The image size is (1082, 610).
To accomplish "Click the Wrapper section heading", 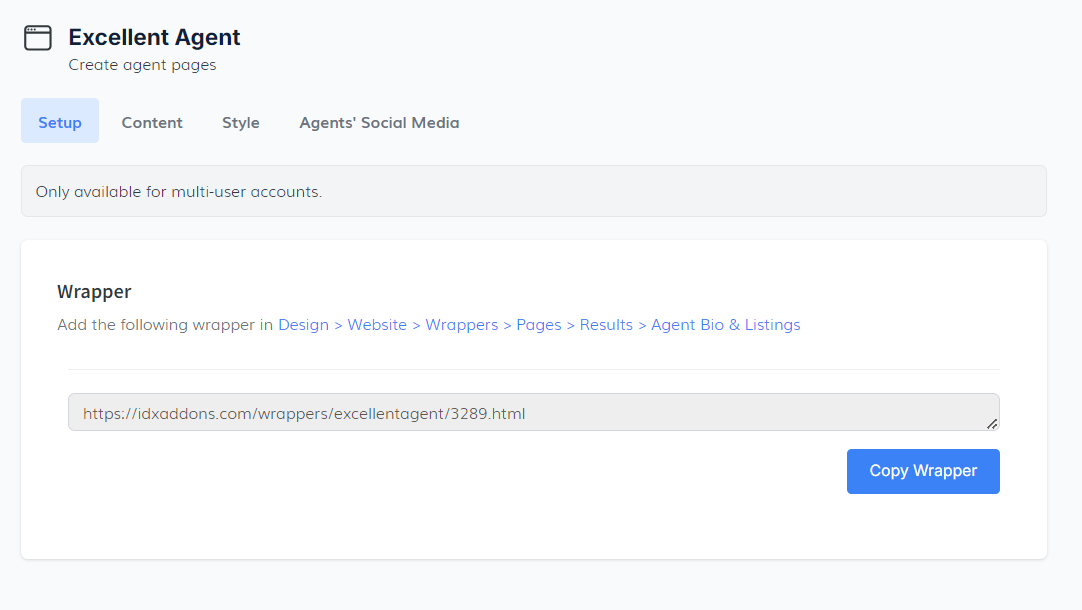I will click(x=95, y=292).
